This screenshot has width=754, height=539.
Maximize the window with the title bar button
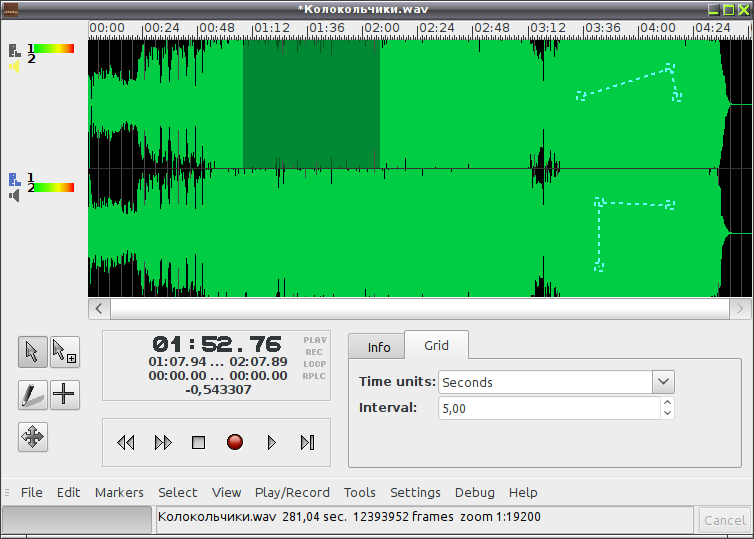[x=729, y=10]
